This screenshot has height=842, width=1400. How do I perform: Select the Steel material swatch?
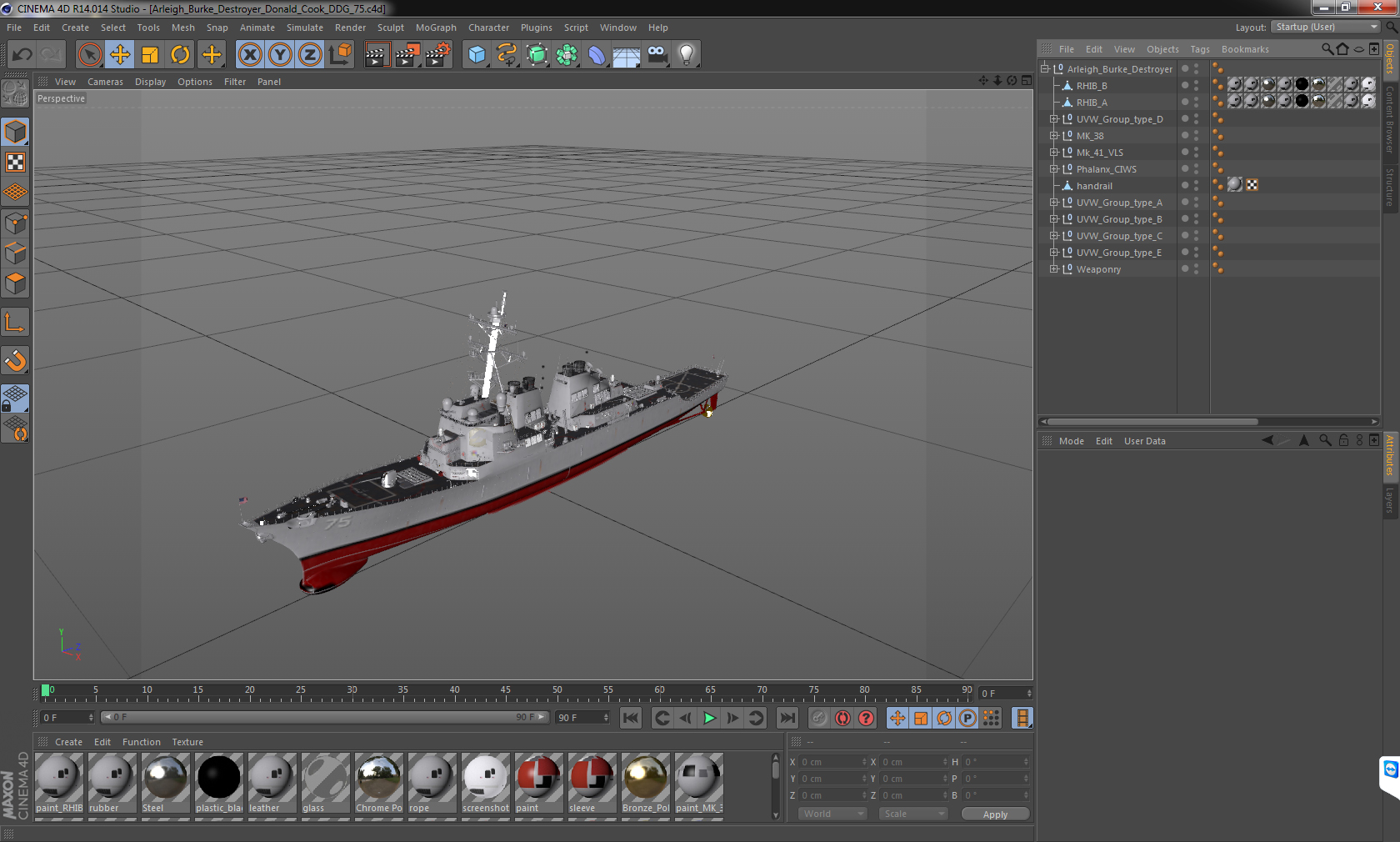(x=166, y=783)
